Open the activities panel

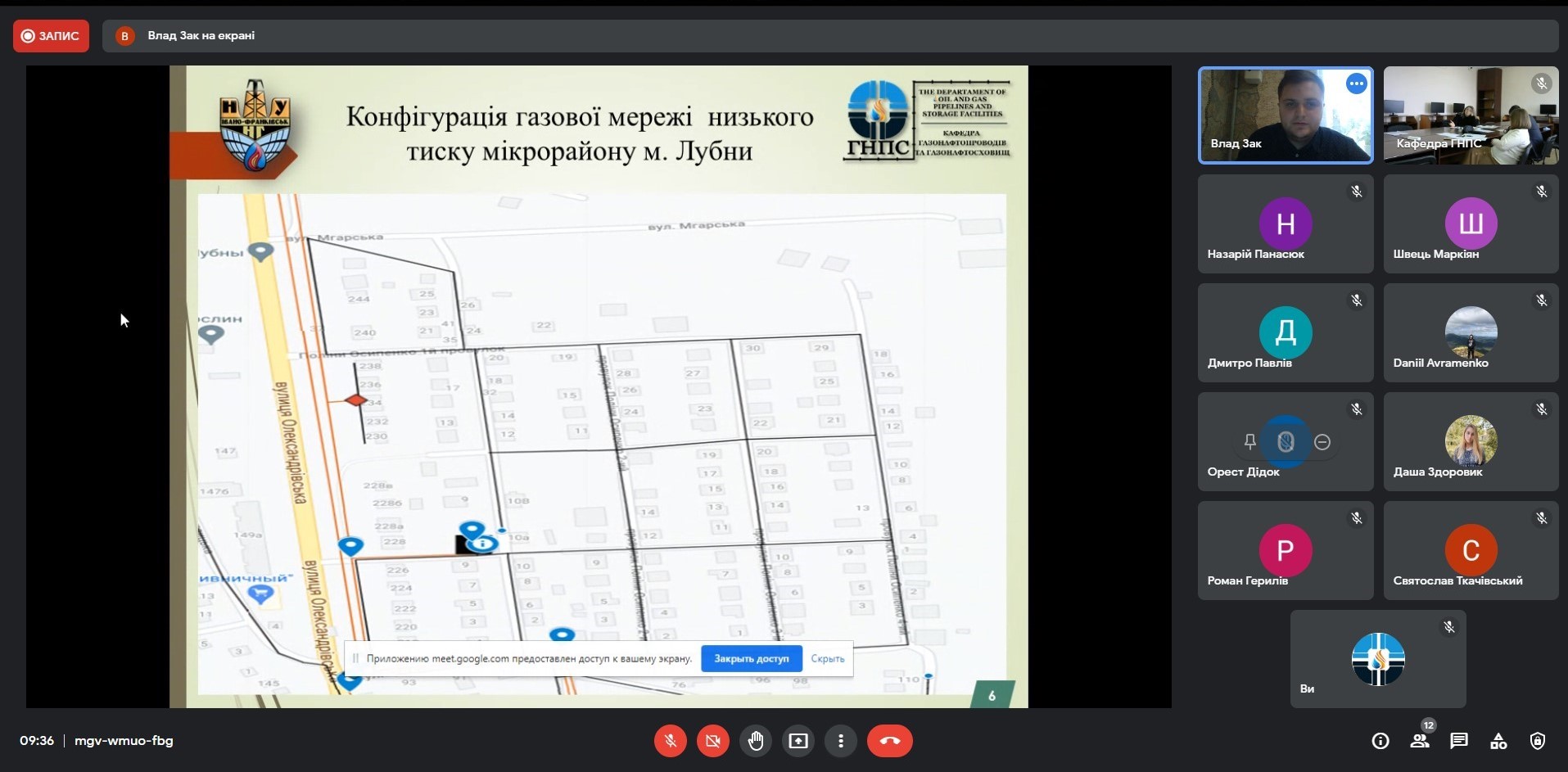point(1498,741)
